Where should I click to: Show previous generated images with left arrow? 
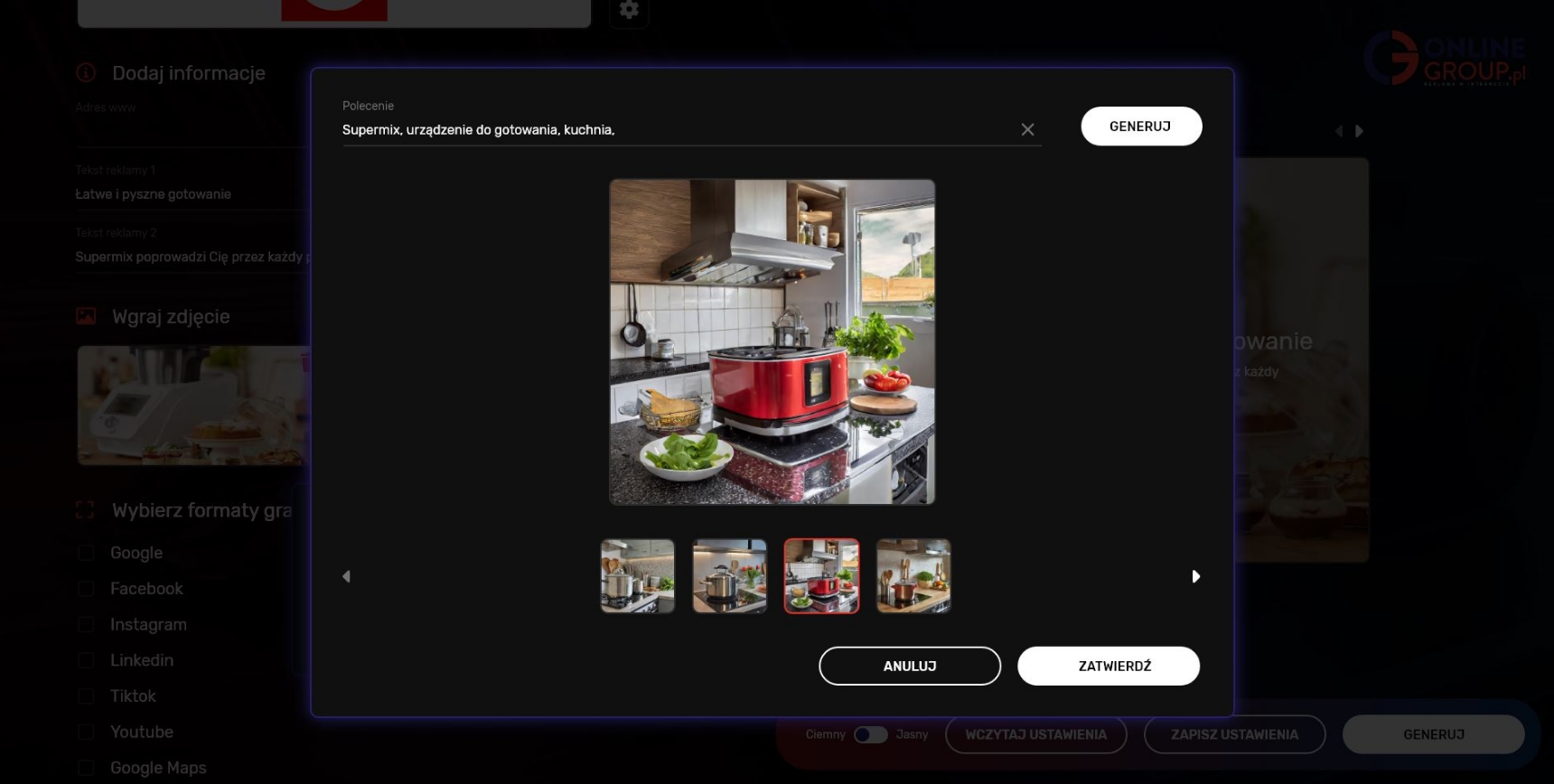[346, 576]
